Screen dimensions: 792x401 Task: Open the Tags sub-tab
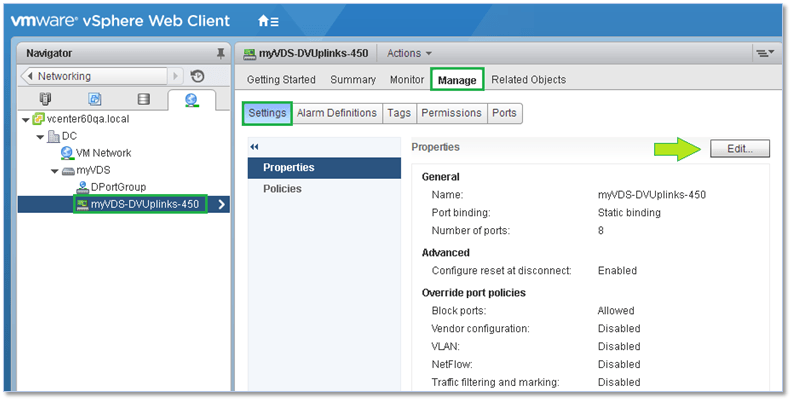click(x=399, y=113)
